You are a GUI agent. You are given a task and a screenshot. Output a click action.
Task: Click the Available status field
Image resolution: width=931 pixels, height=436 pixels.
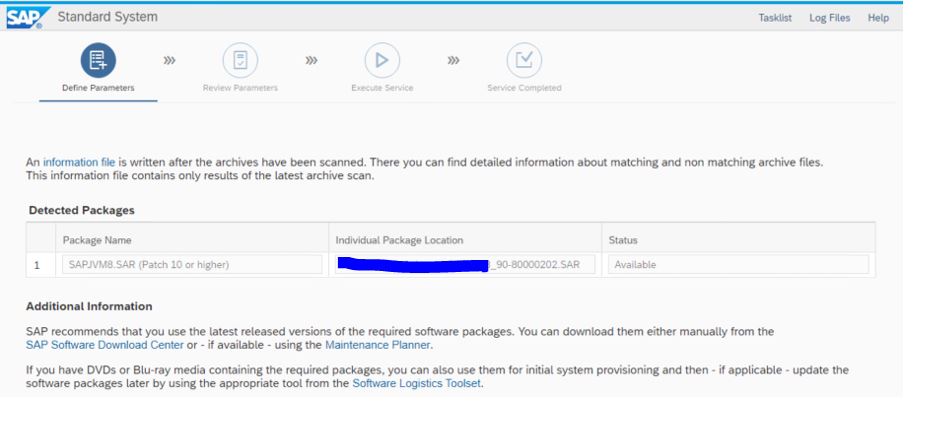(x=738, y=264)
